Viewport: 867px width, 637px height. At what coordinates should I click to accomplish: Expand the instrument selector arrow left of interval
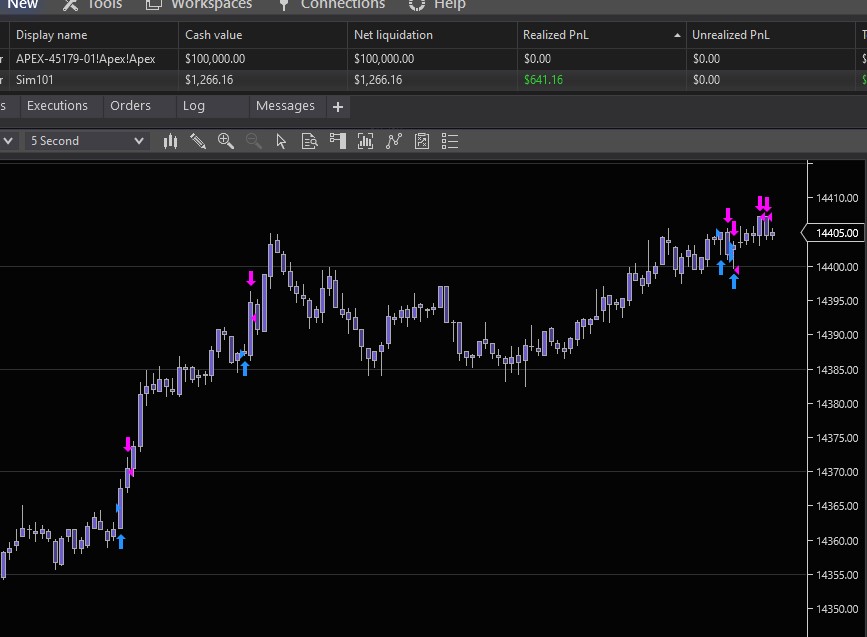(8, 141)
